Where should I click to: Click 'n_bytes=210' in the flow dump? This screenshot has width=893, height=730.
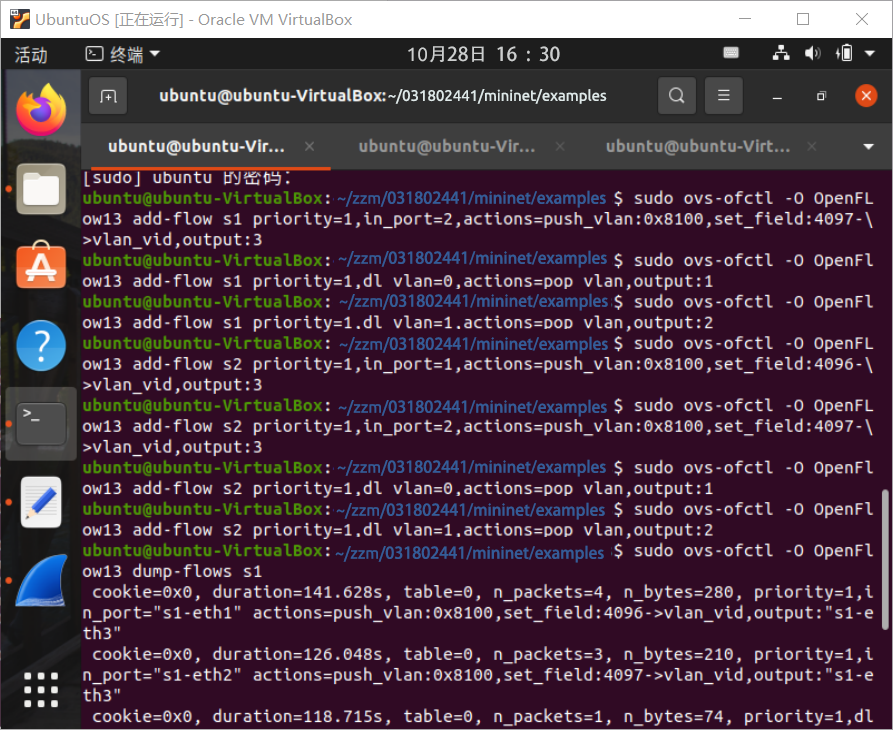678,654
